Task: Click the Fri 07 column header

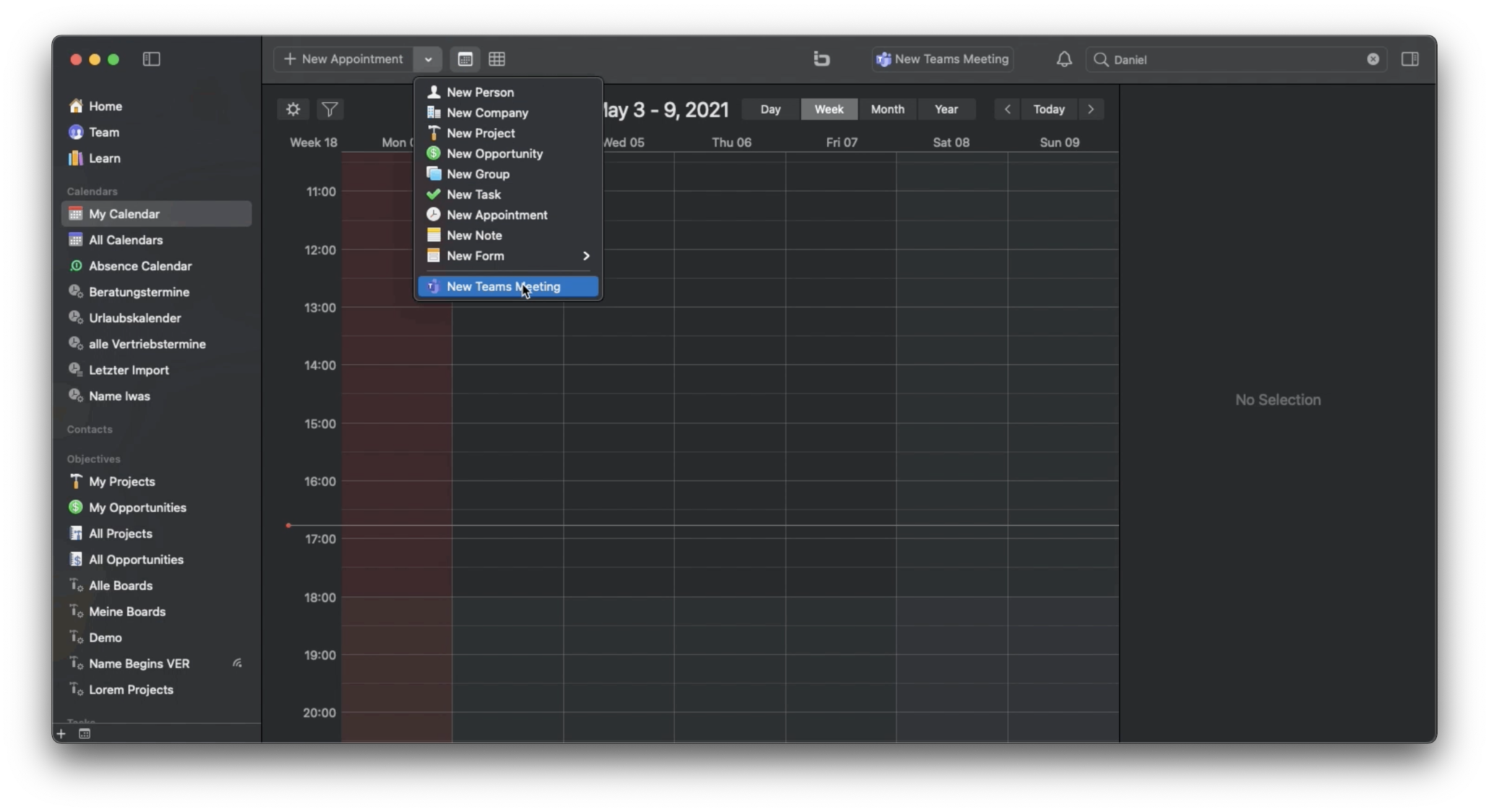Action: [x=841, y=142]
